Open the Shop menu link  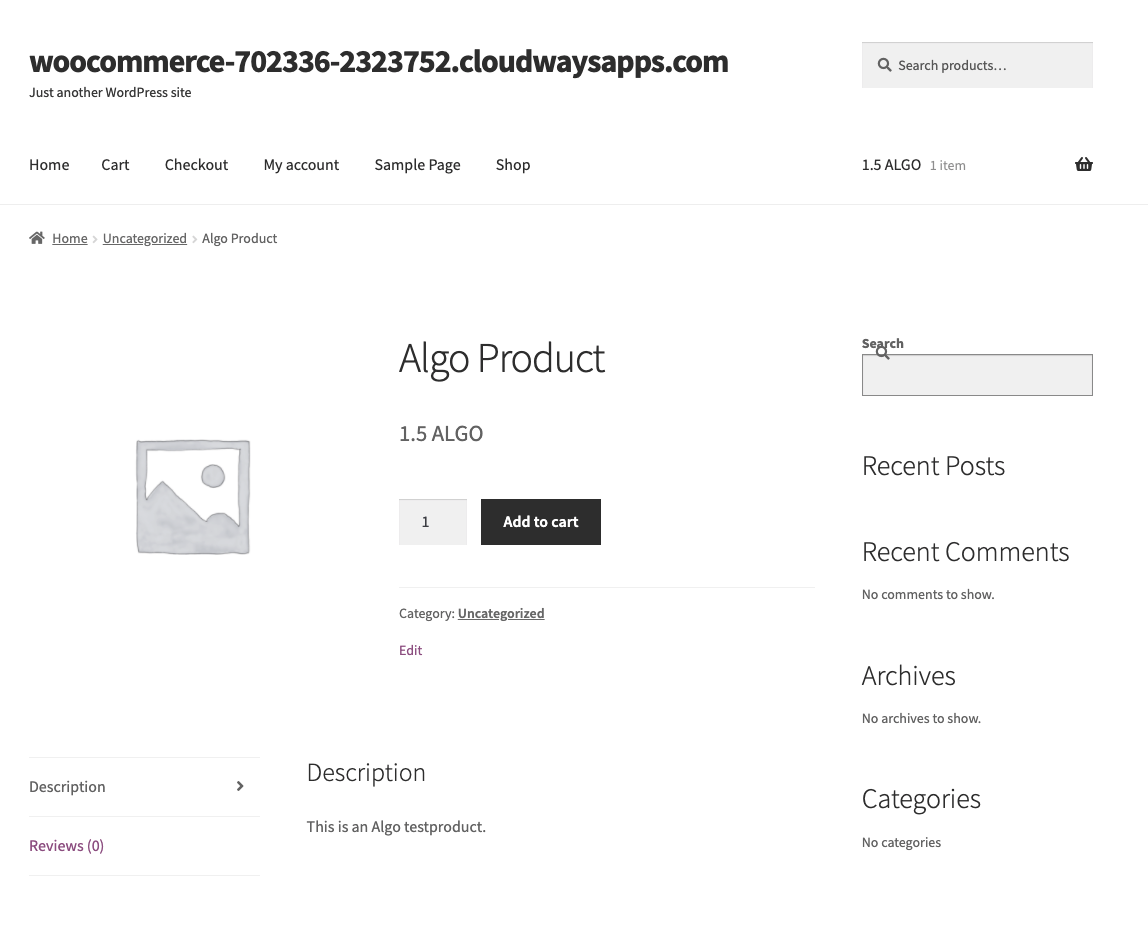click(x=513, y=165)
